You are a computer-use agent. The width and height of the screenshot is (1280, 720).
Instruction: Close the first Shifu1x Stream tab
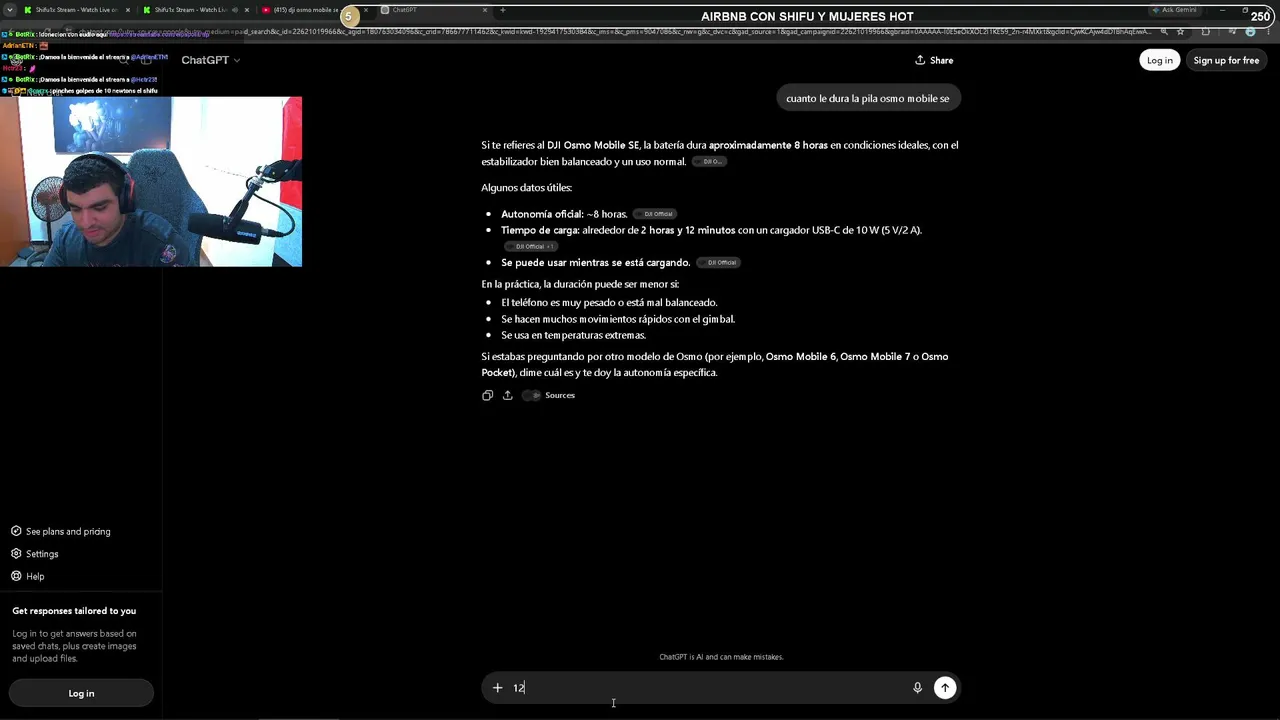coord(128,10)
